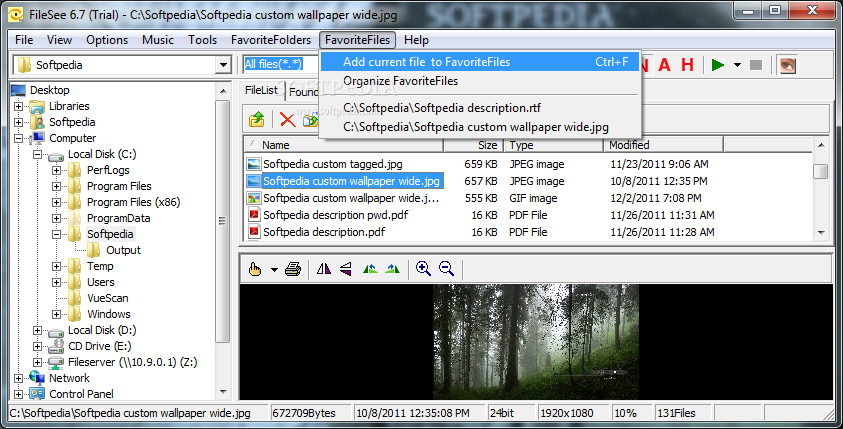Sort by the Name column header
843x429 pixels.
[x=344, y=145]
